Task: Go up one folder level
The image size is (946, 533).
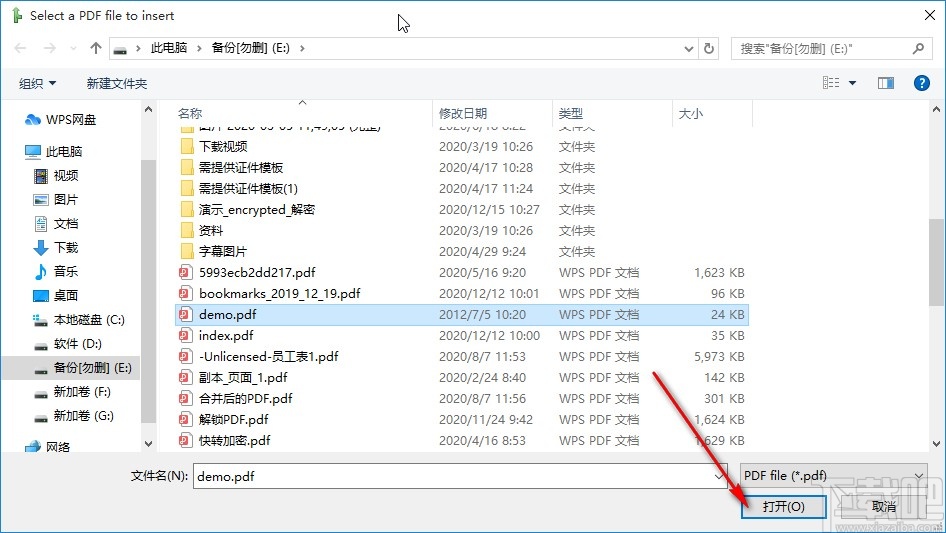Action: [x=95, y=48]
